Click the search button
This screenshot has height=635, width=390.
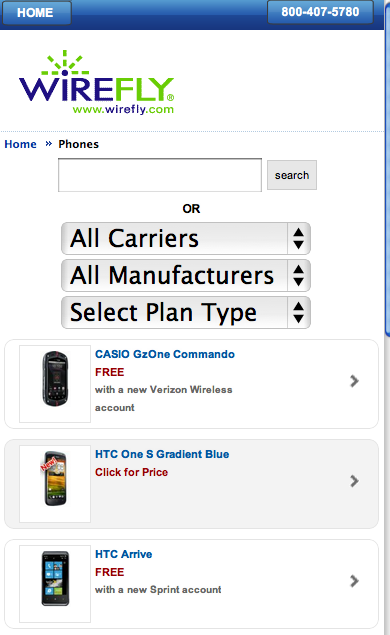click(x=292, y=175)
